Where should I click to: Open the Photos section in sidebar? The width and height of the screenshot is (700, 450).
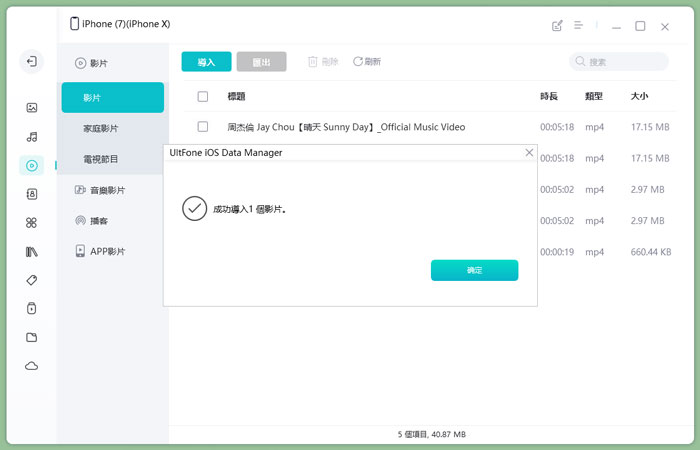[x=32, y=107]
